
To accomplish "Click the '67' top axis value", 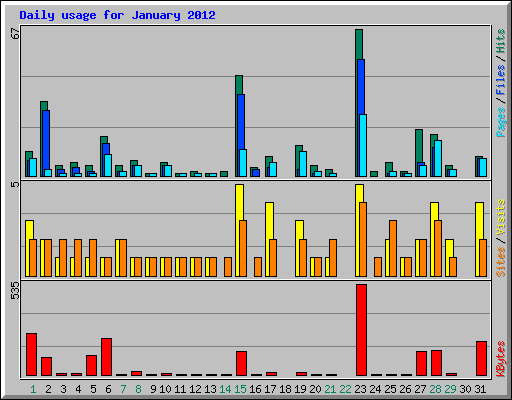I will point(15,34).
